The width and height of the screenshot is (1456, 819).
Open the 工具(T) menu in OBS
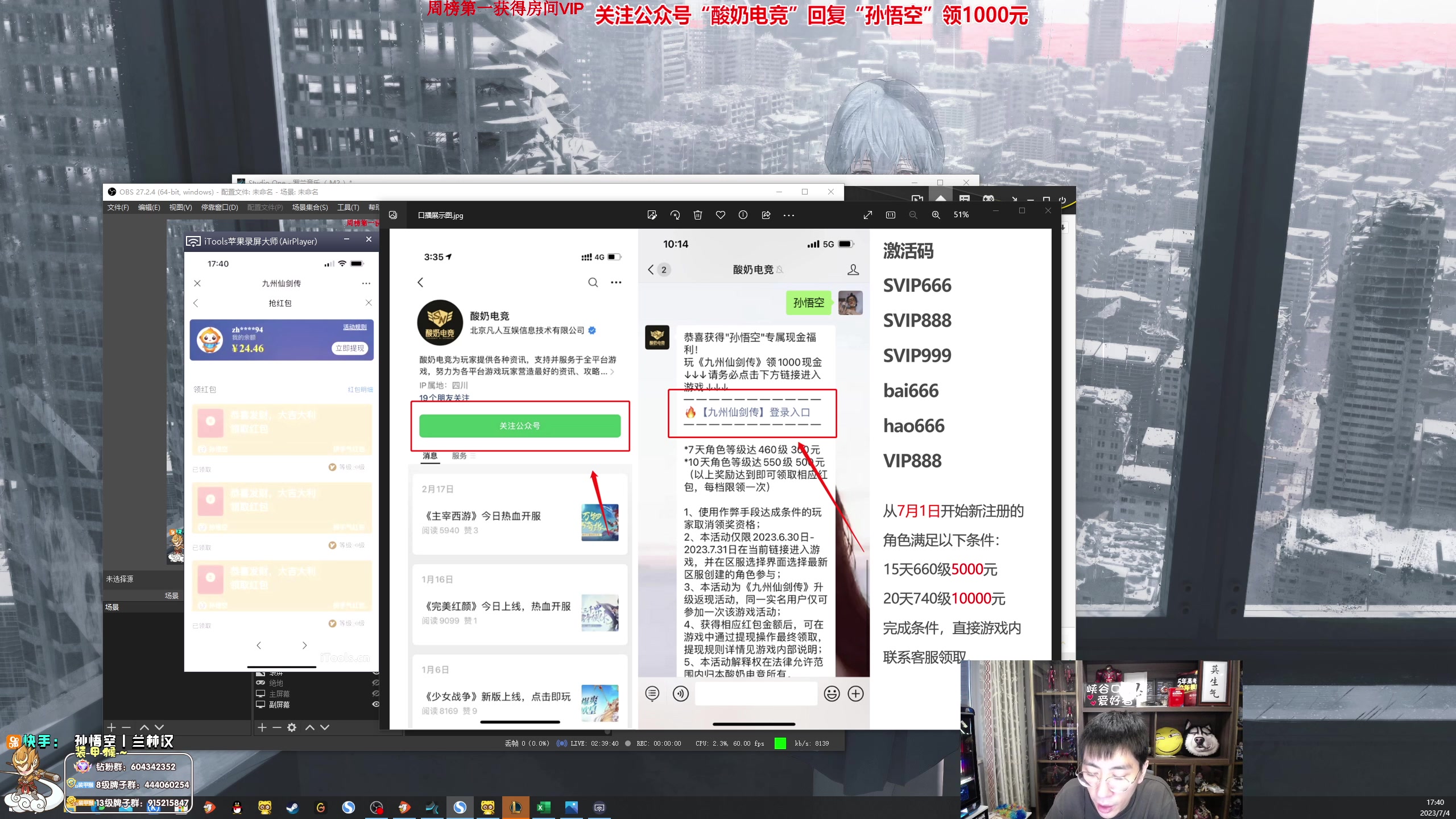click(348, 208)
